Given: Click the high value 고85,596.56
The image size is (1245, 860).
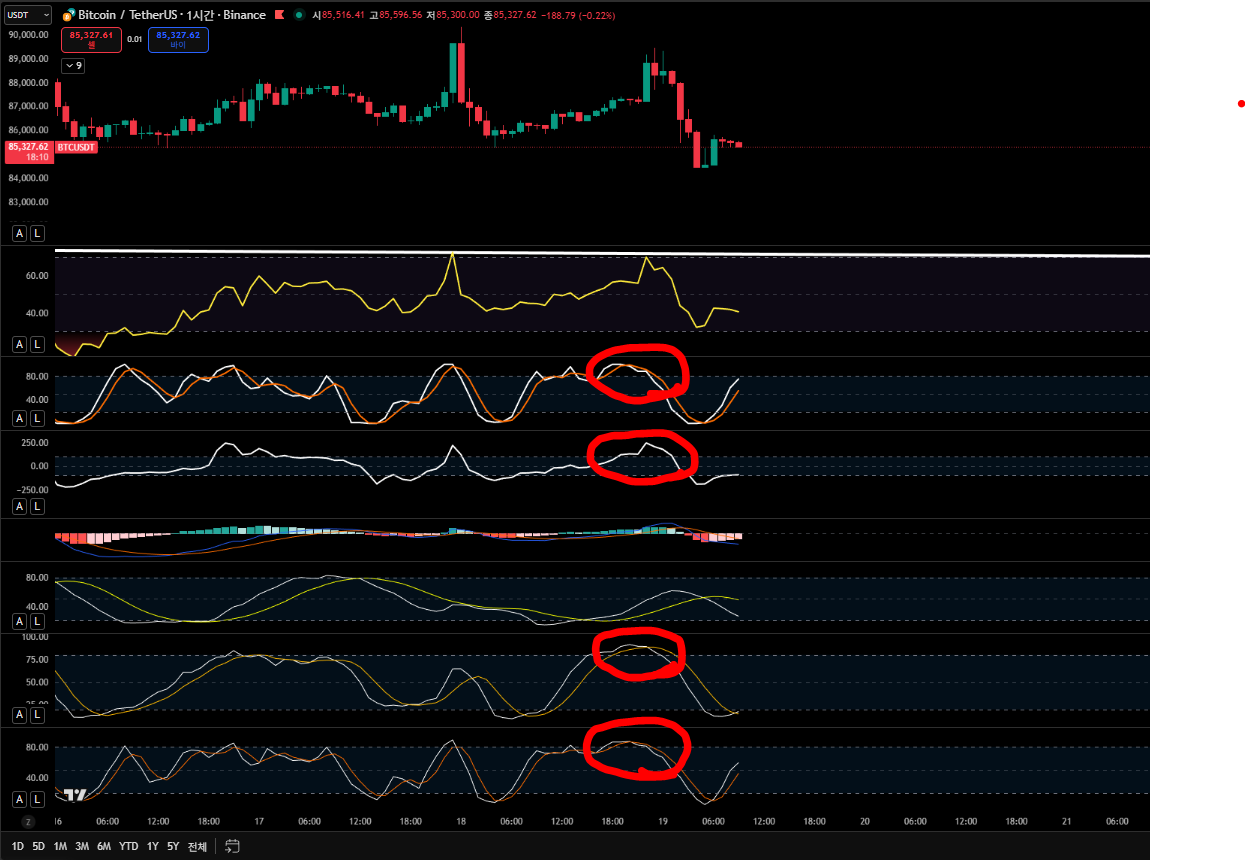Looking at the screenshot, I should coord(397,16).
